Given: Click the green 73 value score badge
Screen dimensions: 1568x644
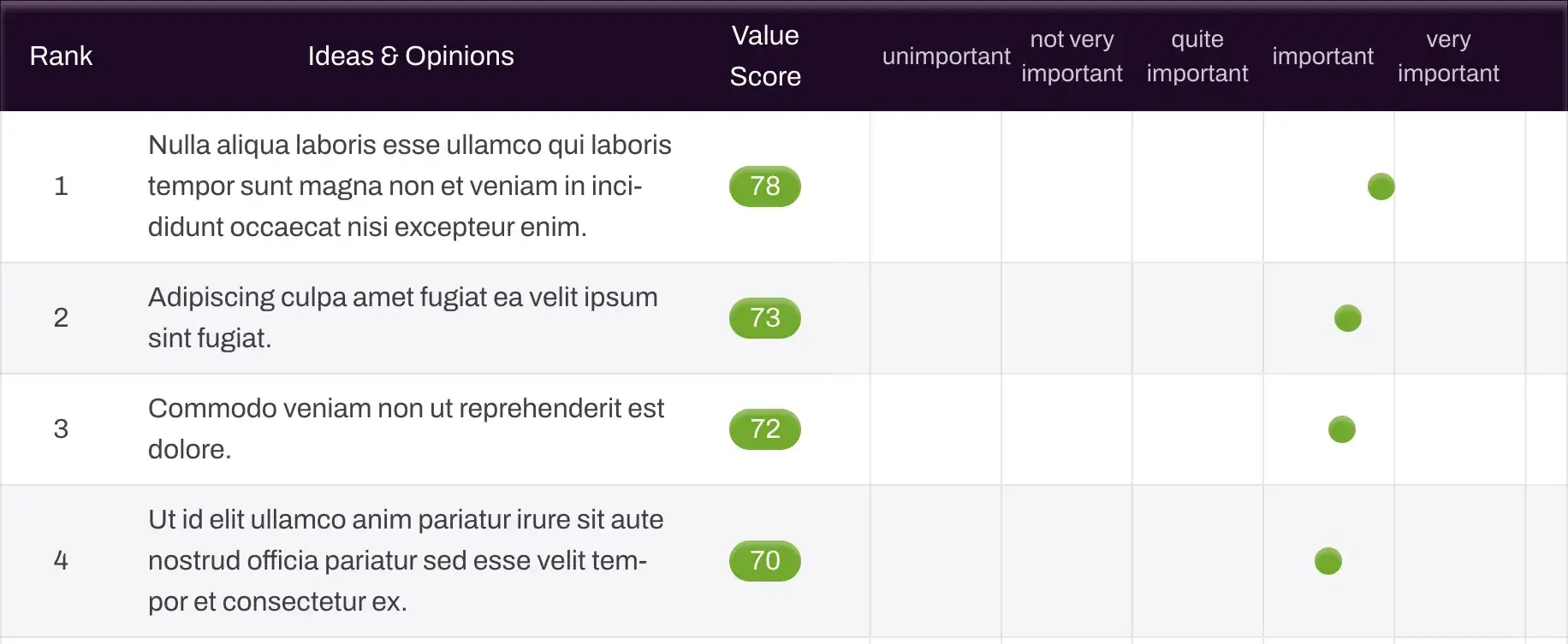Looking at the screenshot, I should click(765, 318).
